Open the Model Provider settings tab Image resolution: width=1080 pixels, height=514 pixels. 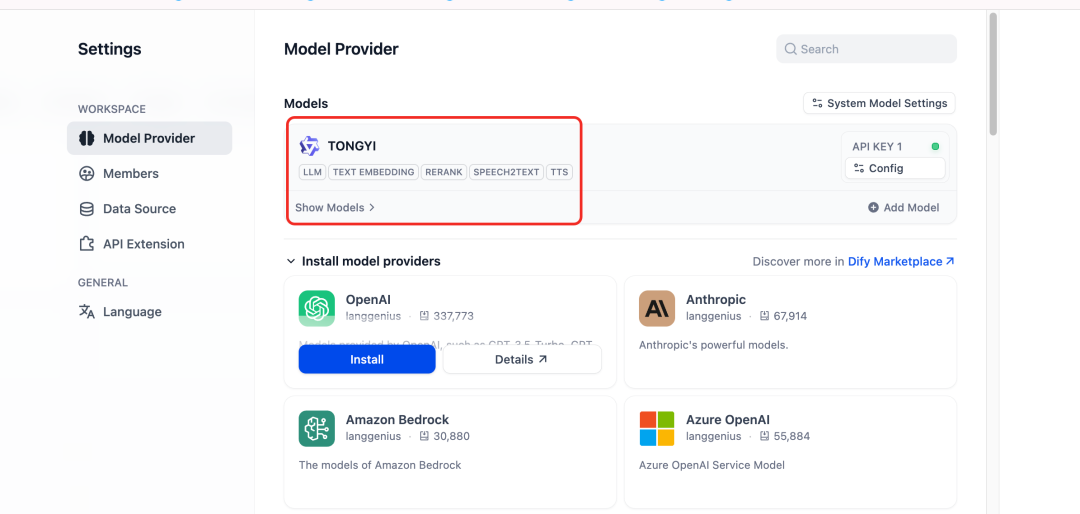tap(149, 139)
